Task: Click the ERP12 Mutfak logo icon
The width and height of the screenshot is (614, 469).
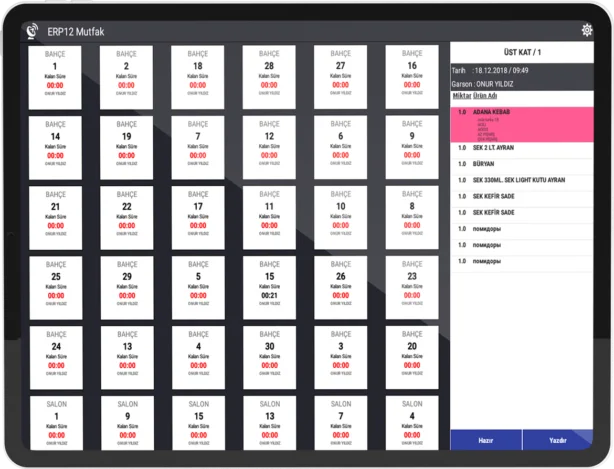Action: [33, 31]
